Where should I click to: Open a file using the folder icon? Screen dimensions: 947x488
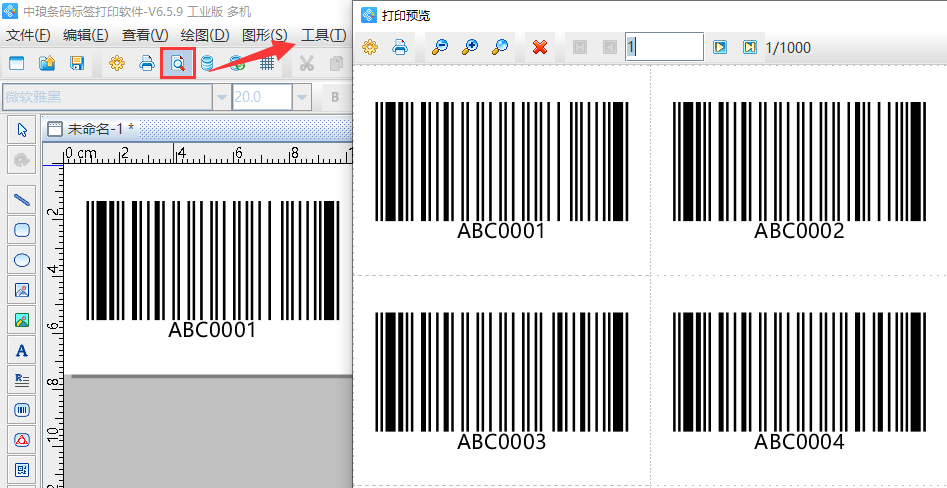click(x=47, y=63)
